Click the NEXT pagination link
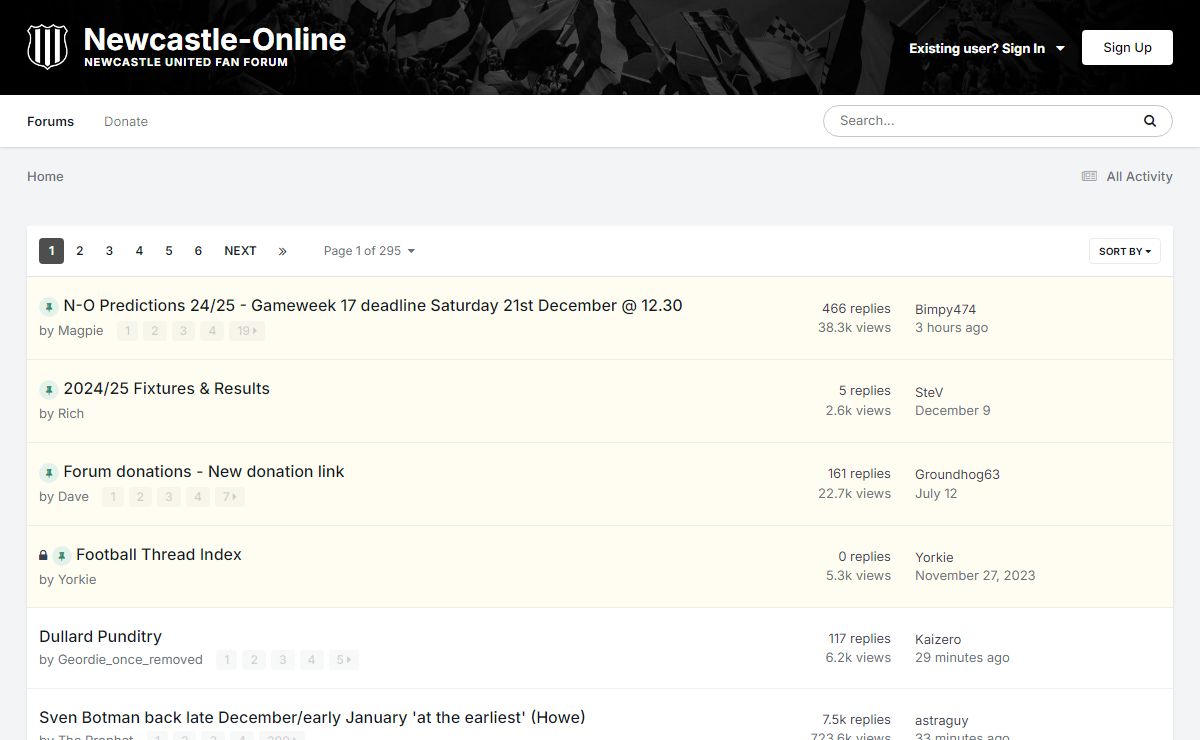The image size is (1200, 740). tap(240, 251)
